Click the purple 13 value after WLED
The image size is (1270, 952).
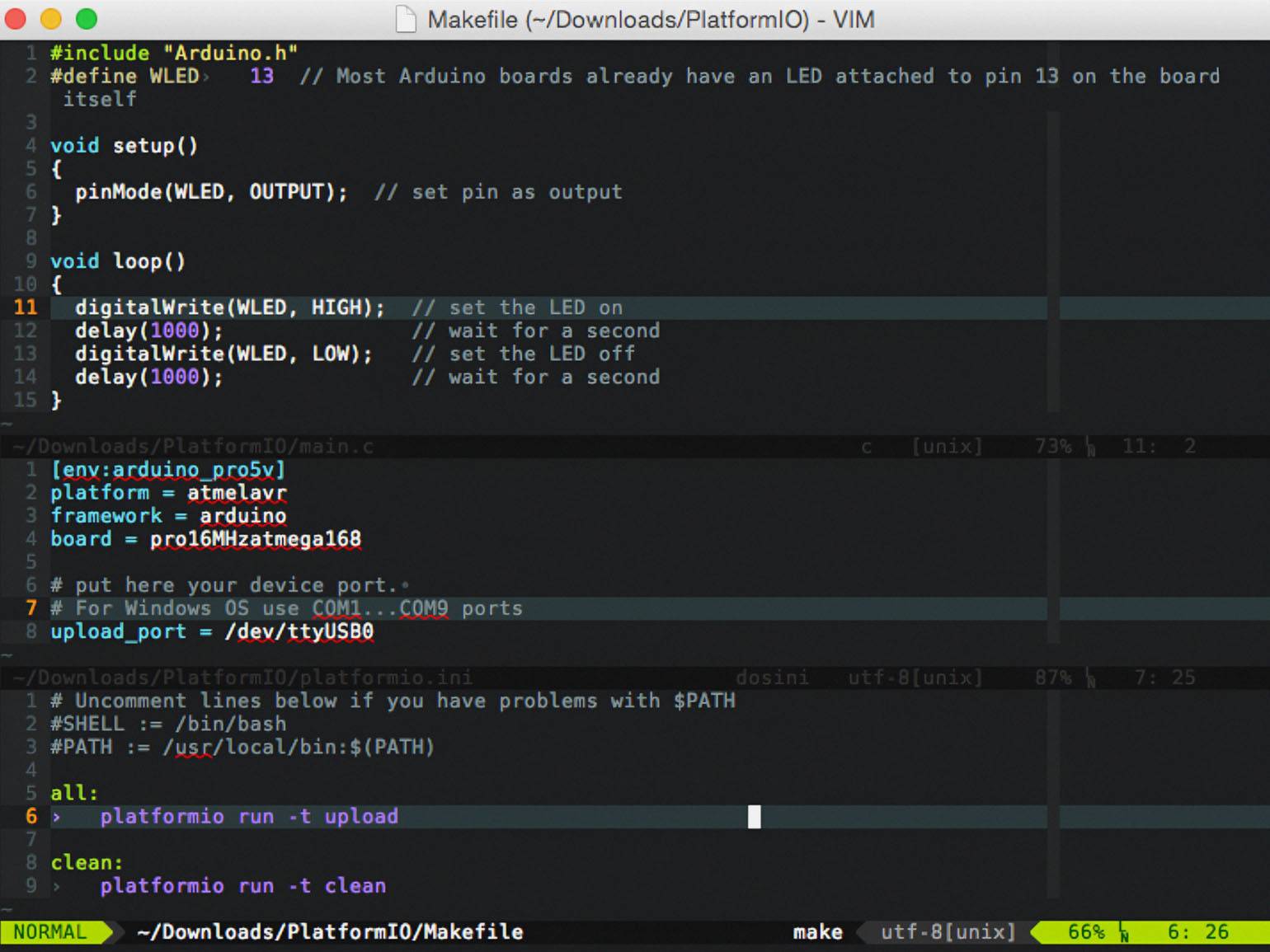click(x=261, y=76)
